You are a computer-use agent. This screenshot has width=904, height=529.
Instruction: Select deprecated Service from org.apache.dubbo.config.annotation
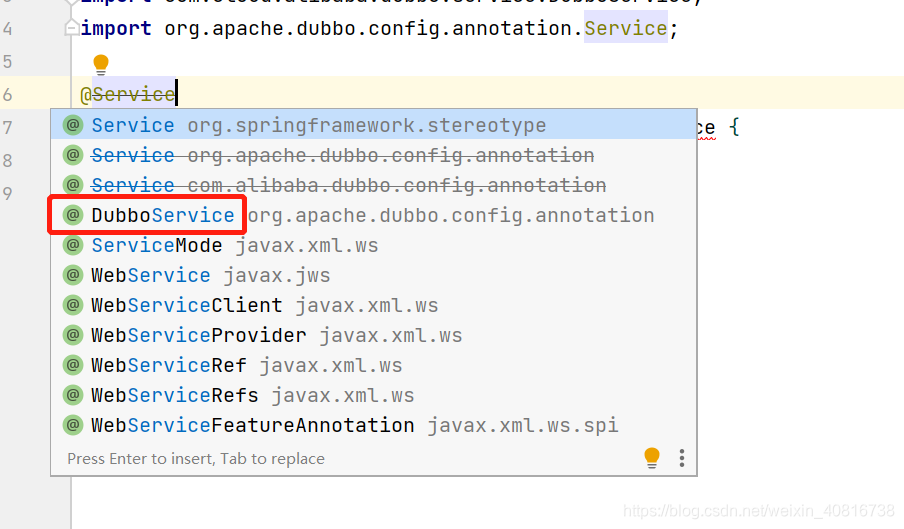point(374,155)
